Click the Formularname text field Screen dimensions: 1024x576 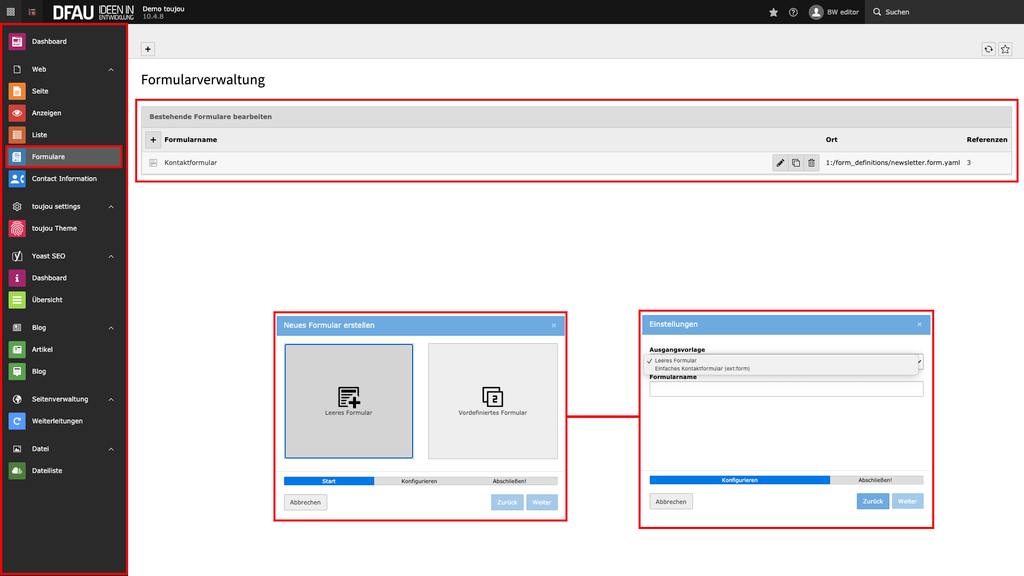786,389
